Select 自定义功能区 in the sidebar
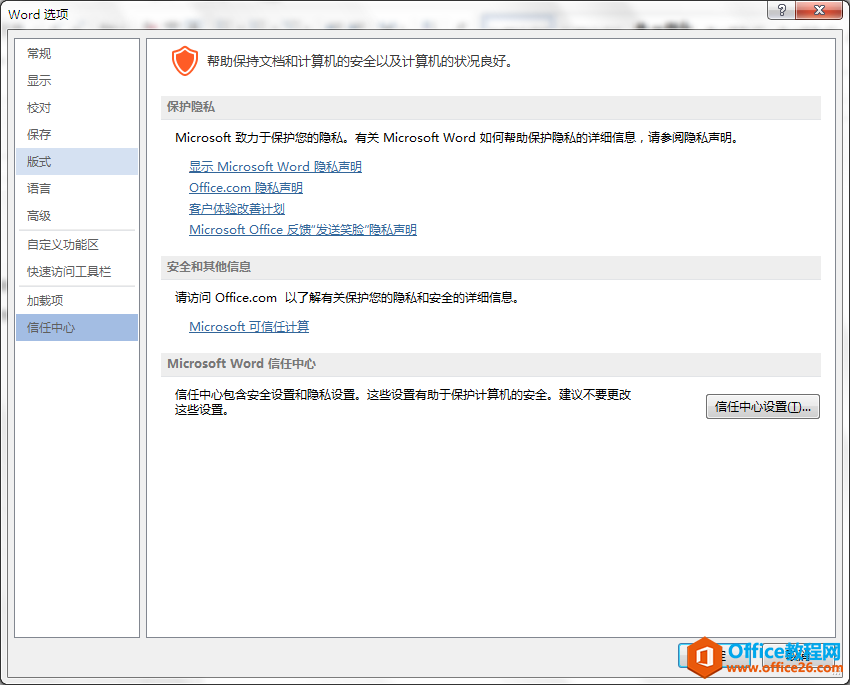The width and height of the screenshot is (850, 685). pyautogui.click(x=76, y=245)
